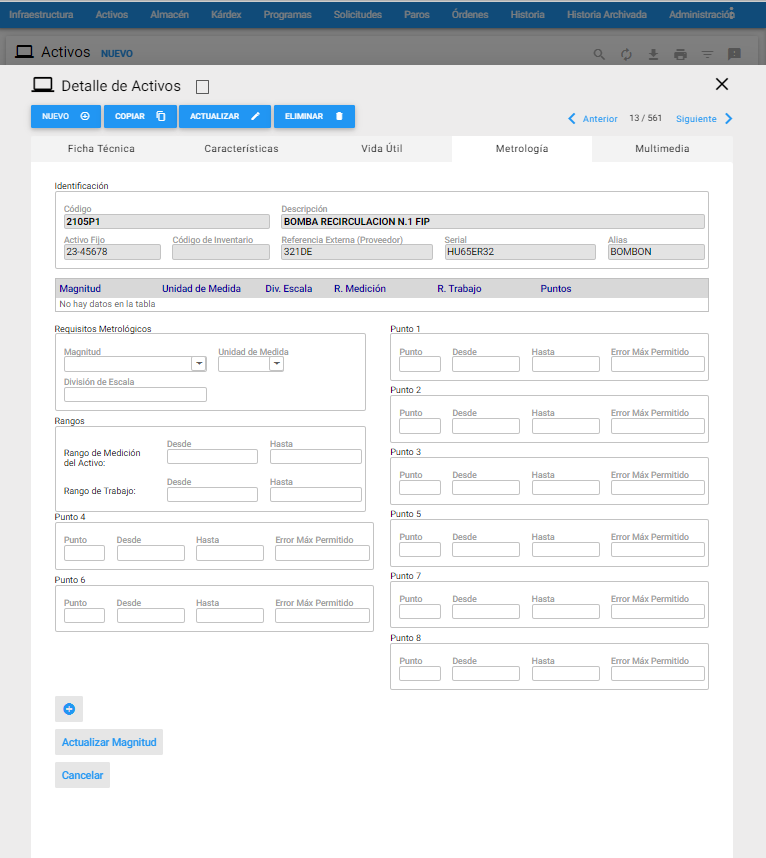
Task: Click the right chevron for next asset
Action: pos(728,119)
